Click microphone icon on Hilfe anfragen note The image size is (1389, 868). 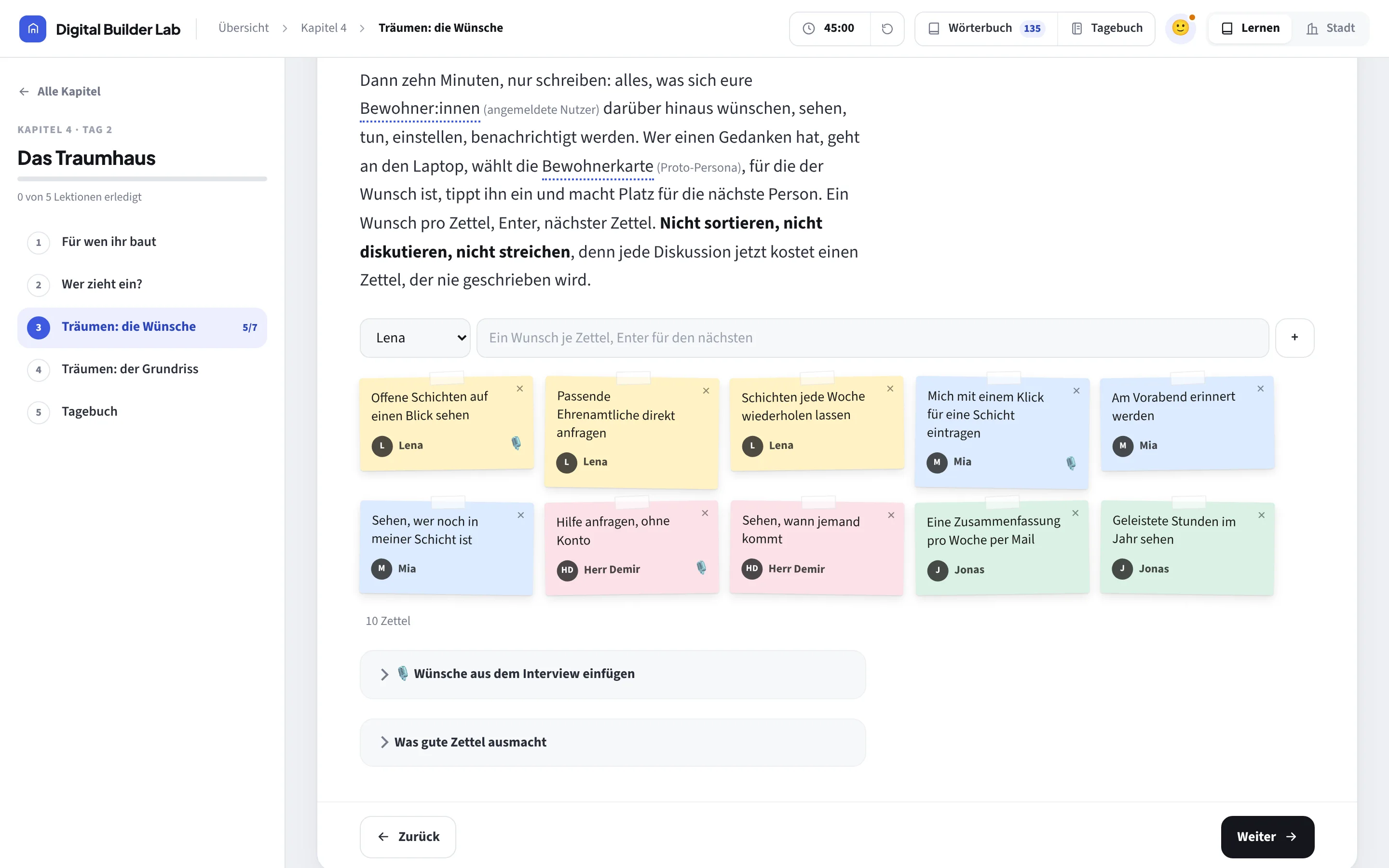click(x=701, y=568)
